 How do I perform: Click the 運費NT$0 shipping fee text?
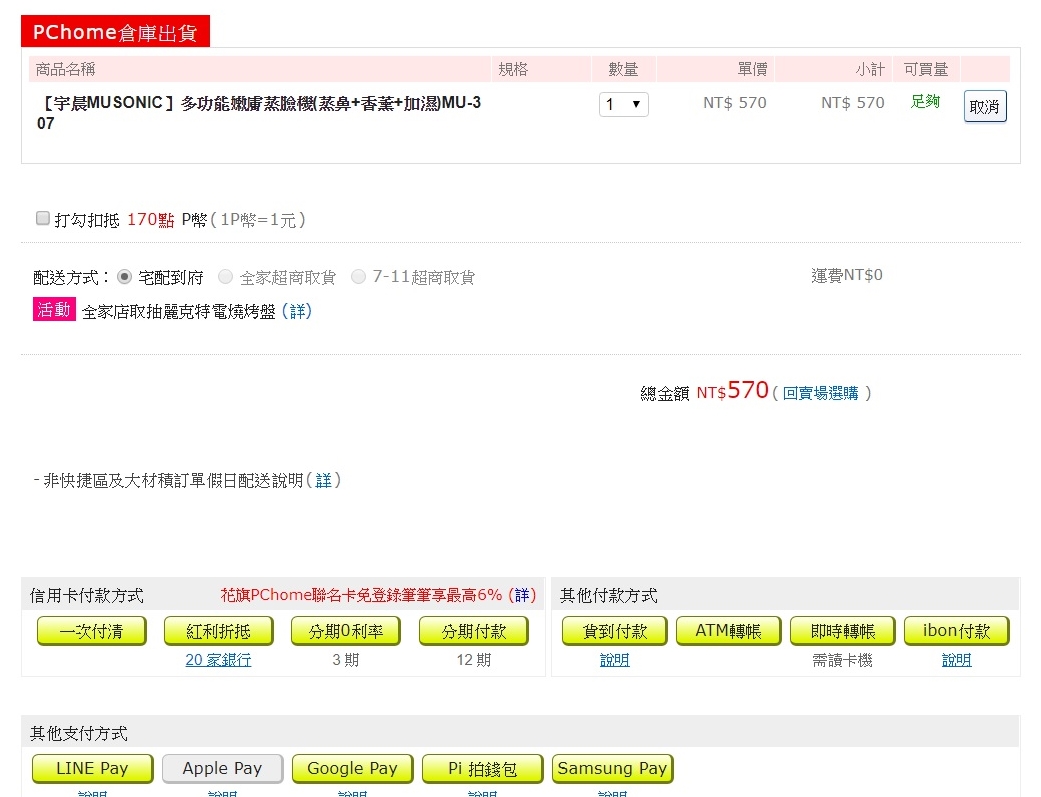pyautogui.click(x=846, y=276)
